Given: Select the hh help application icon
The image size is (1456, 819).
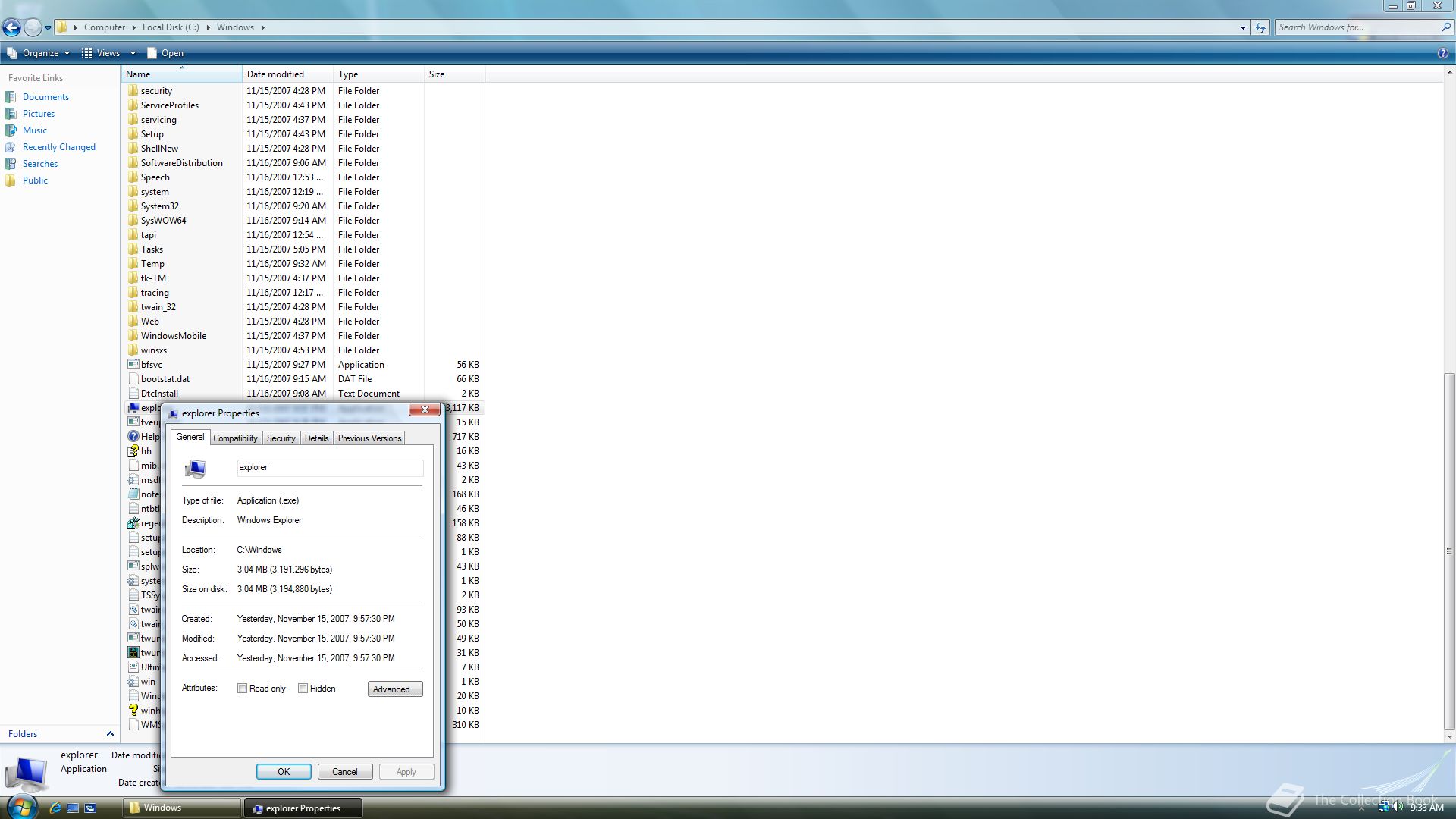Looking at the screenshot, I should tap(133, 451).
